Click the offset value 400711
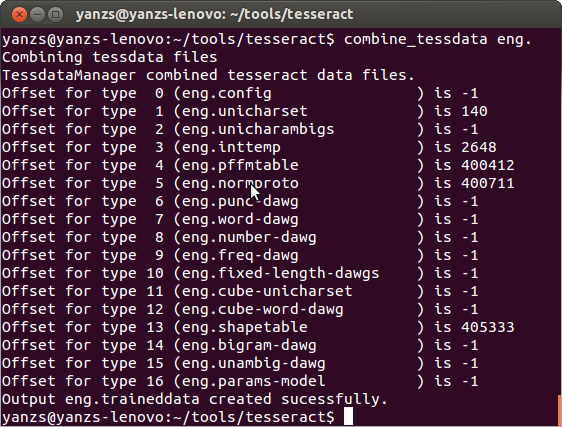 coord(487,183)
